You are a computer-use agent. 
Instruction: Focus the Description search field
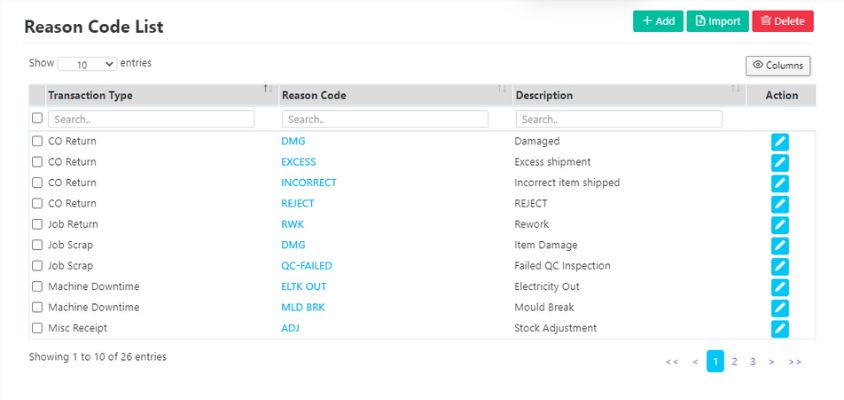[619, 119]
